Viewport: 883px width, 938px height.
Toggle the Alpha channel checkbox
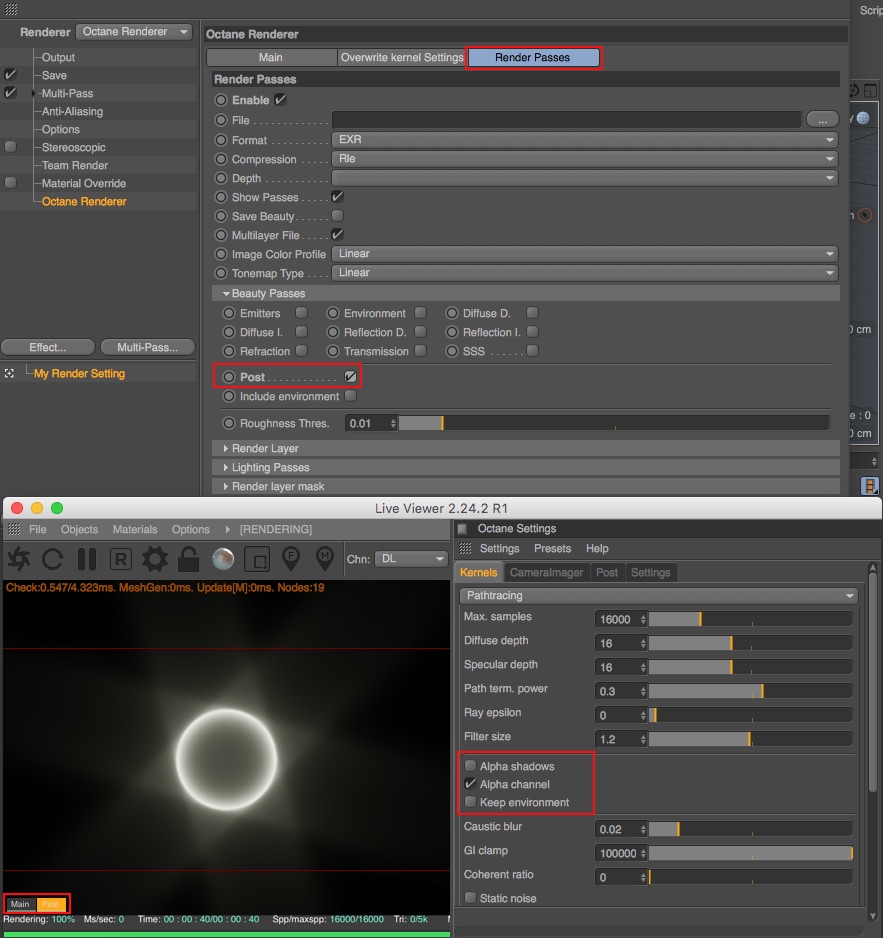(x=471, y=784)
